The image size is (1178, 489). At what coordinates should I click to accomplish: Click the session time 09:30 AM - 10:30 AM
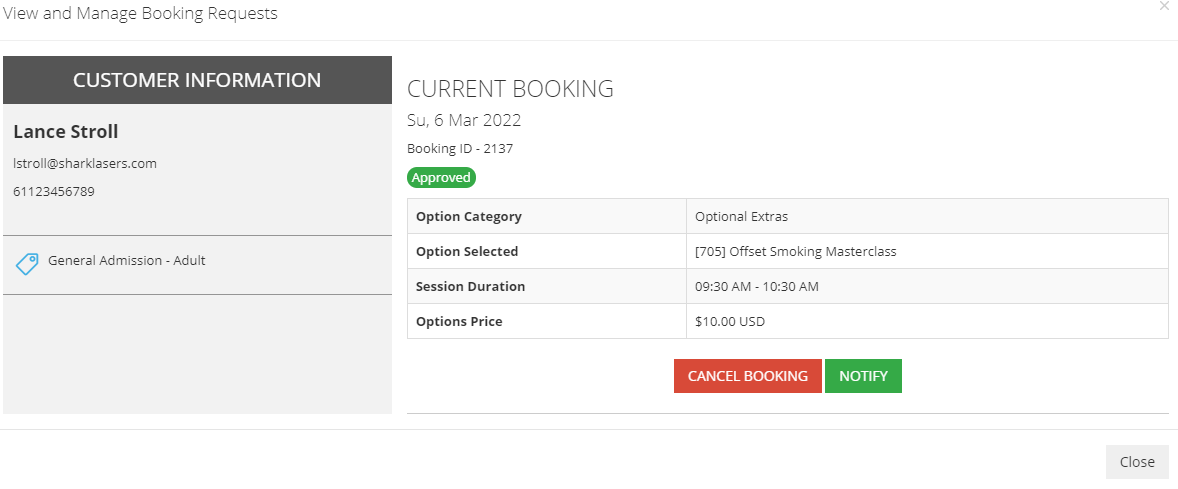757,287
